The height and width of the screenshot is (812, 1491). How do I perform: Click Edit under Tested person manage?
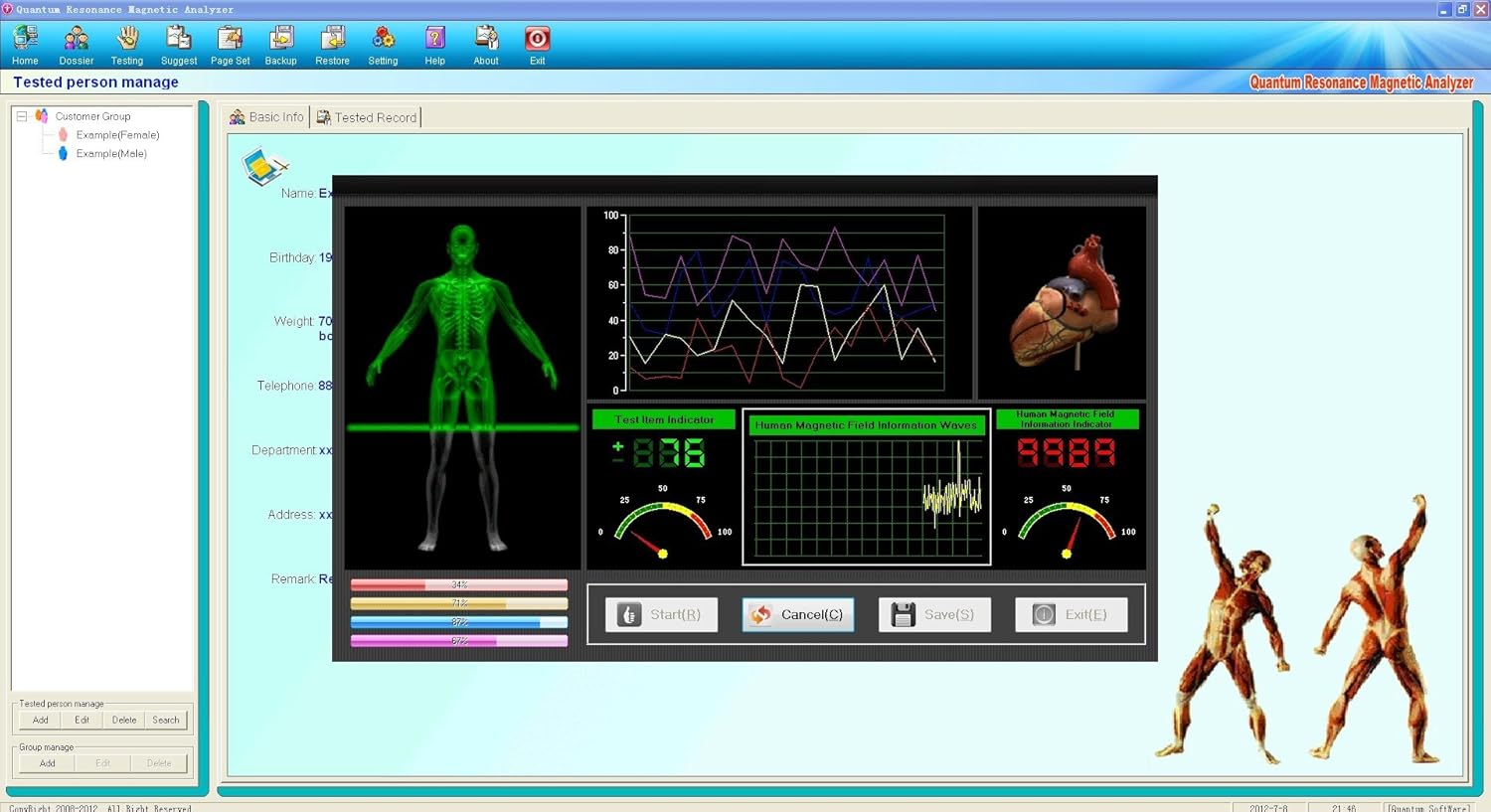pyautogui.click(x=82, y=721)
